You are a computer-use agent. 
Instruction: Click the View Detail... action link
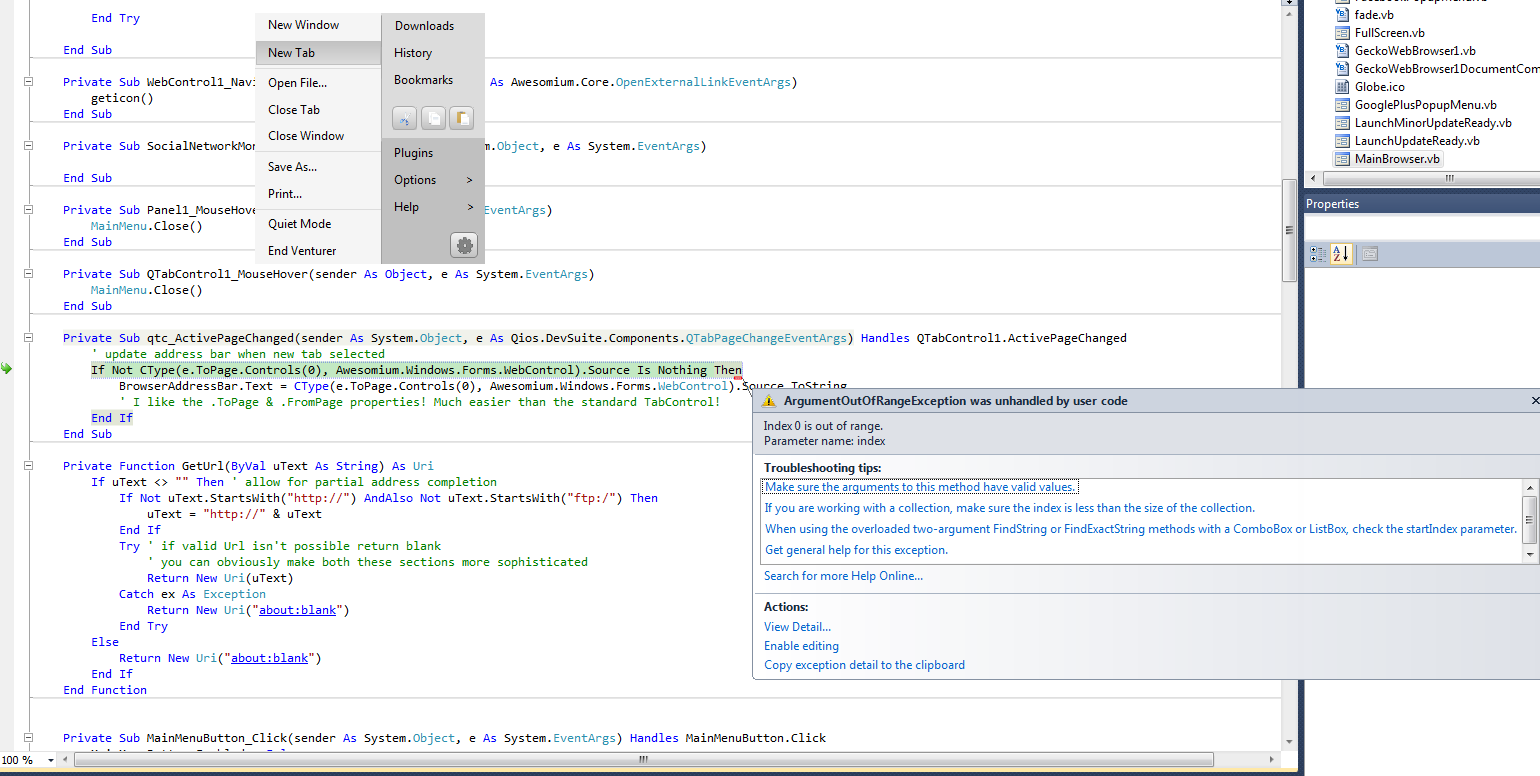pyautogui.click(x=797, y=627)
